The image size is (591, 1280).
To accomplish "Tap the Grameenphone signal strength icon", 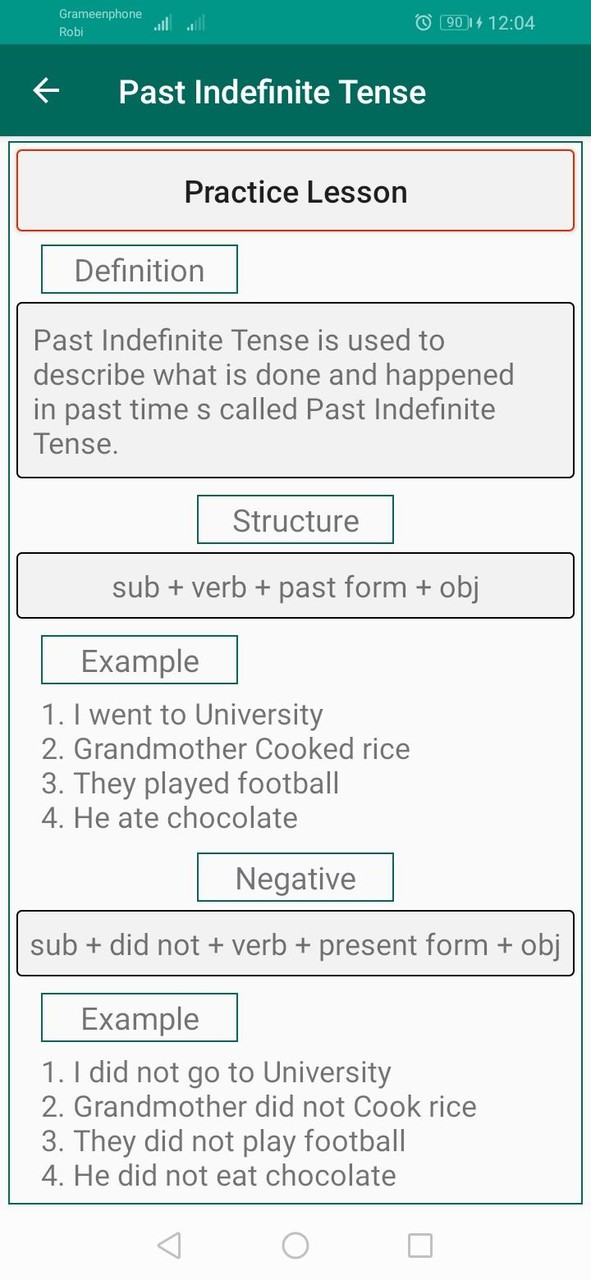I will [161, 22].
